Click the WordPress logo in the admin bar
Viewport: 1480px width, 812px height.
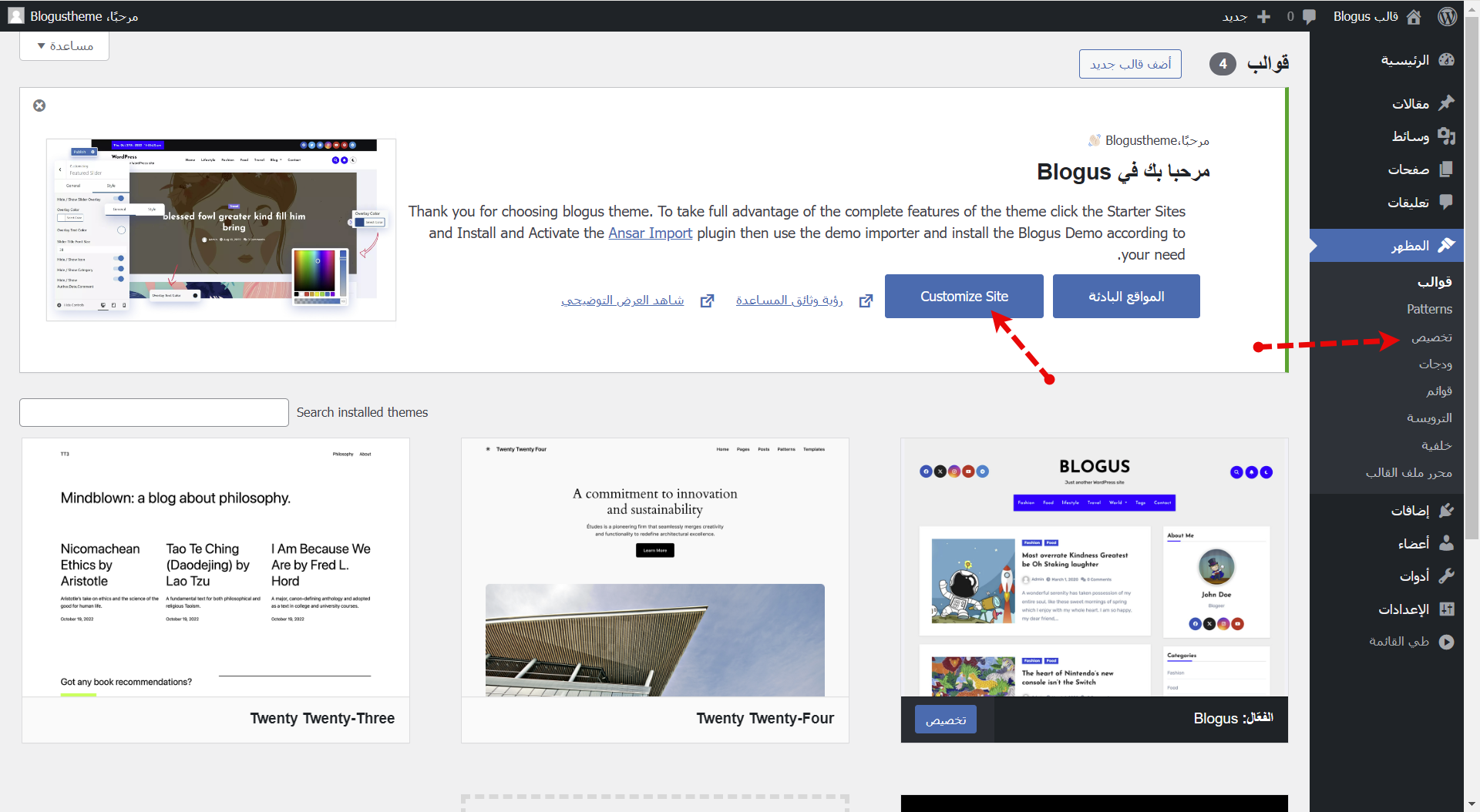(1447, 16)
